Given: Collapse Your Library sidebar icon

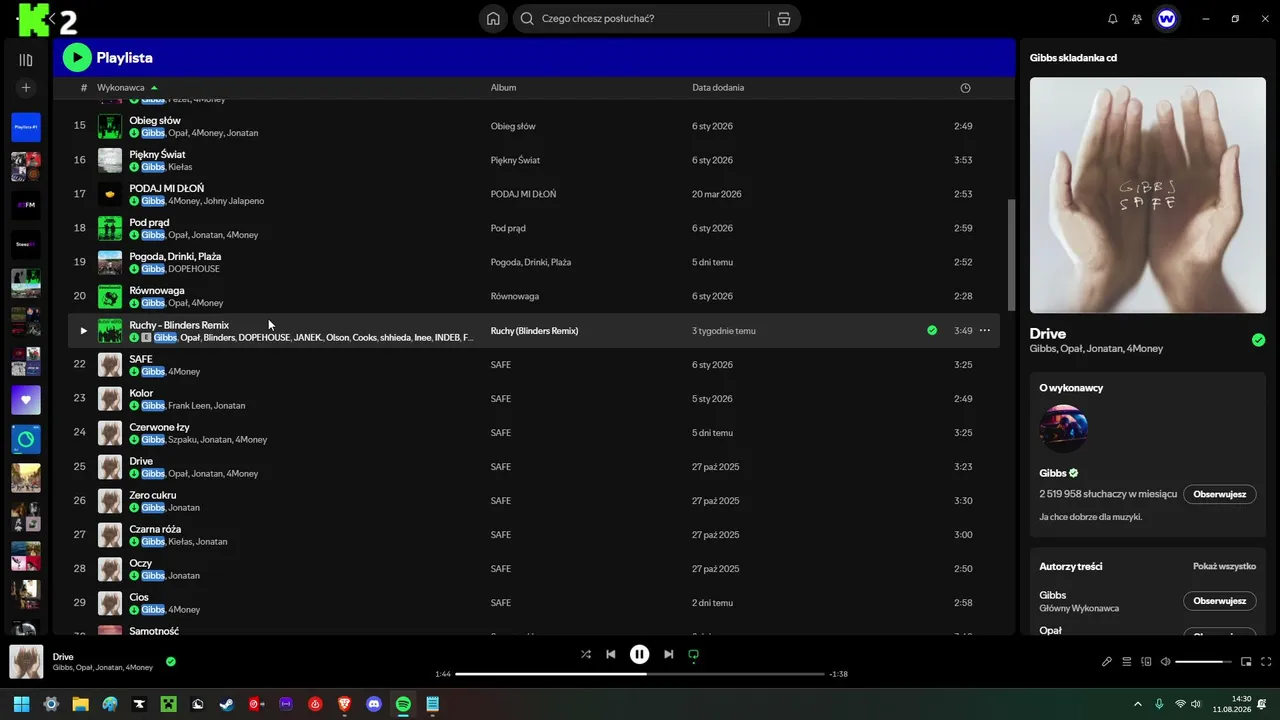Looking at the screenshot, I should coord(26,60).
